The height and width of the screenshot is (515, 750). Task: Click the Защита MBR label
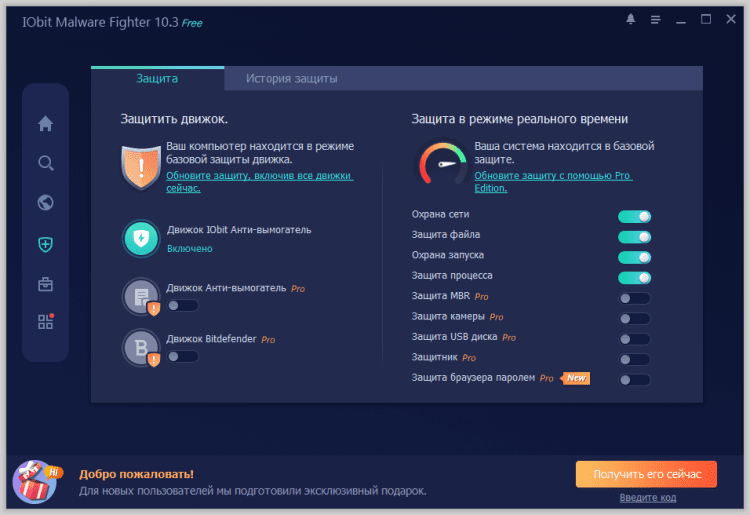coord(441,296)
